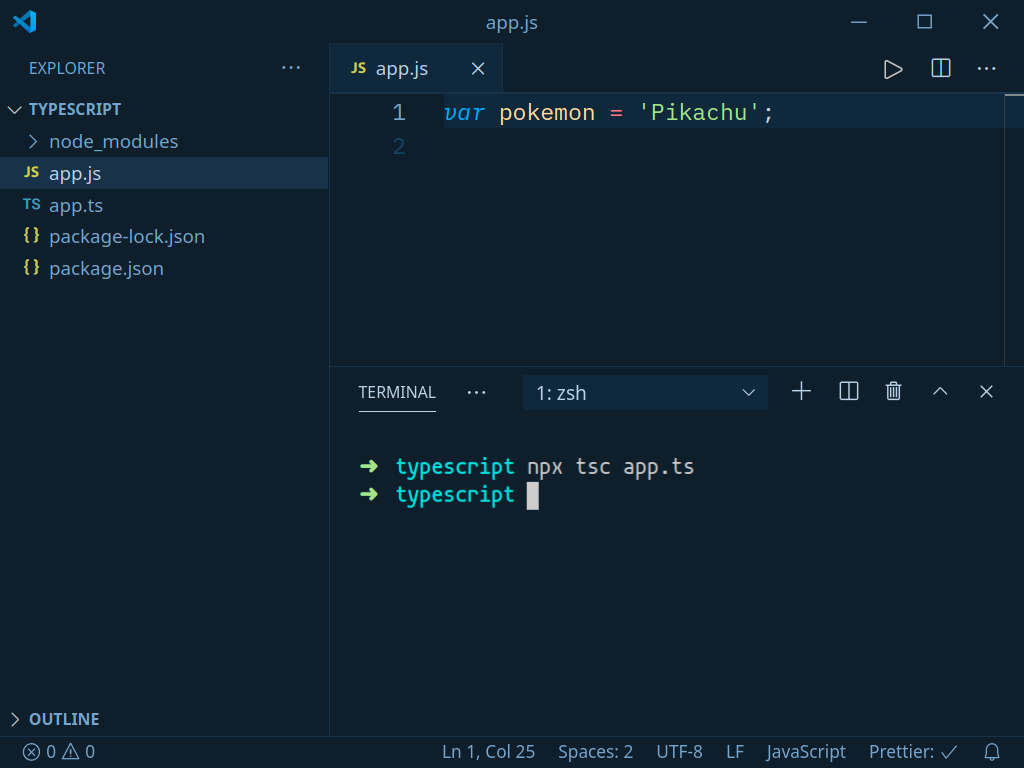The width and height of the screenshot is (1024, 768).
Task: Open app.js in the explorer
Action: (x=165, y=173)
